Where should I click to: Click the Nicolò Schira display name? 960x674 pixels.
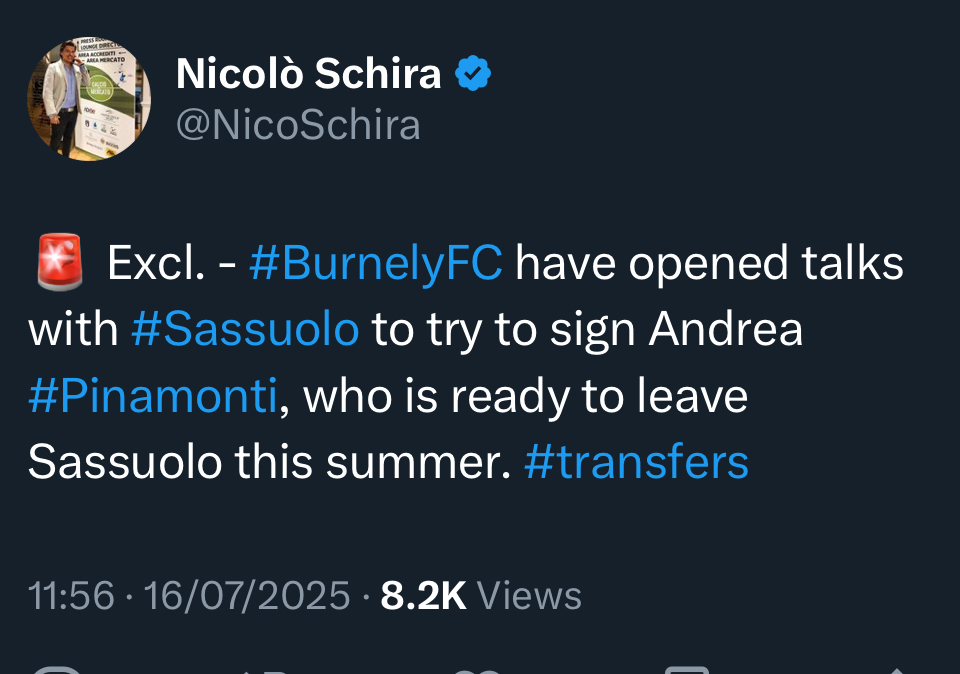(308, 73)
